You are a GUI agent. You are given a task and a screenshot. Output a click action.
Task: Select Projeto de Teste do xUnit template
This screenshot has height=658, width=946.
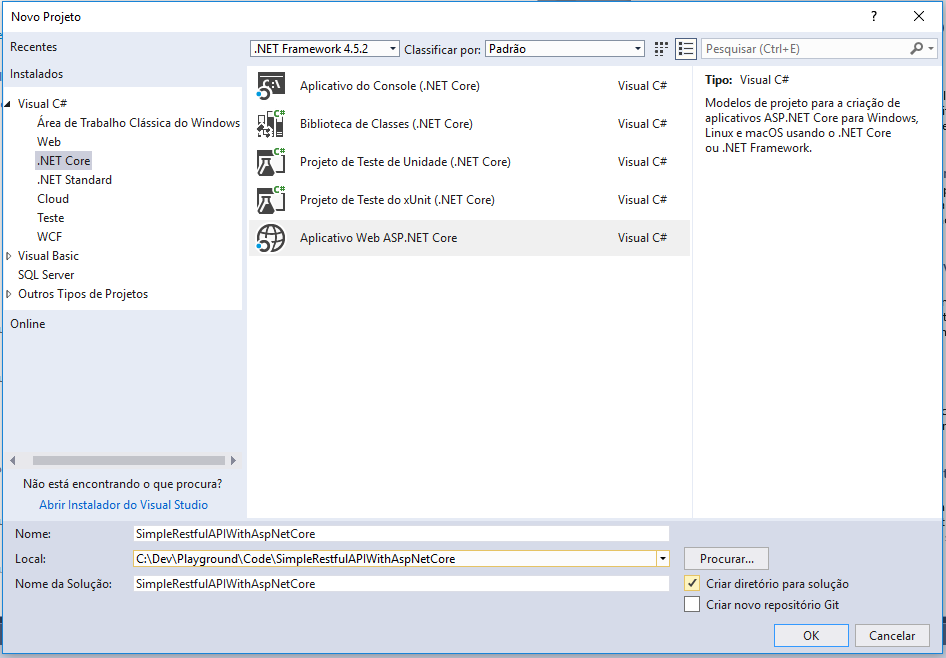pos(469,200)
